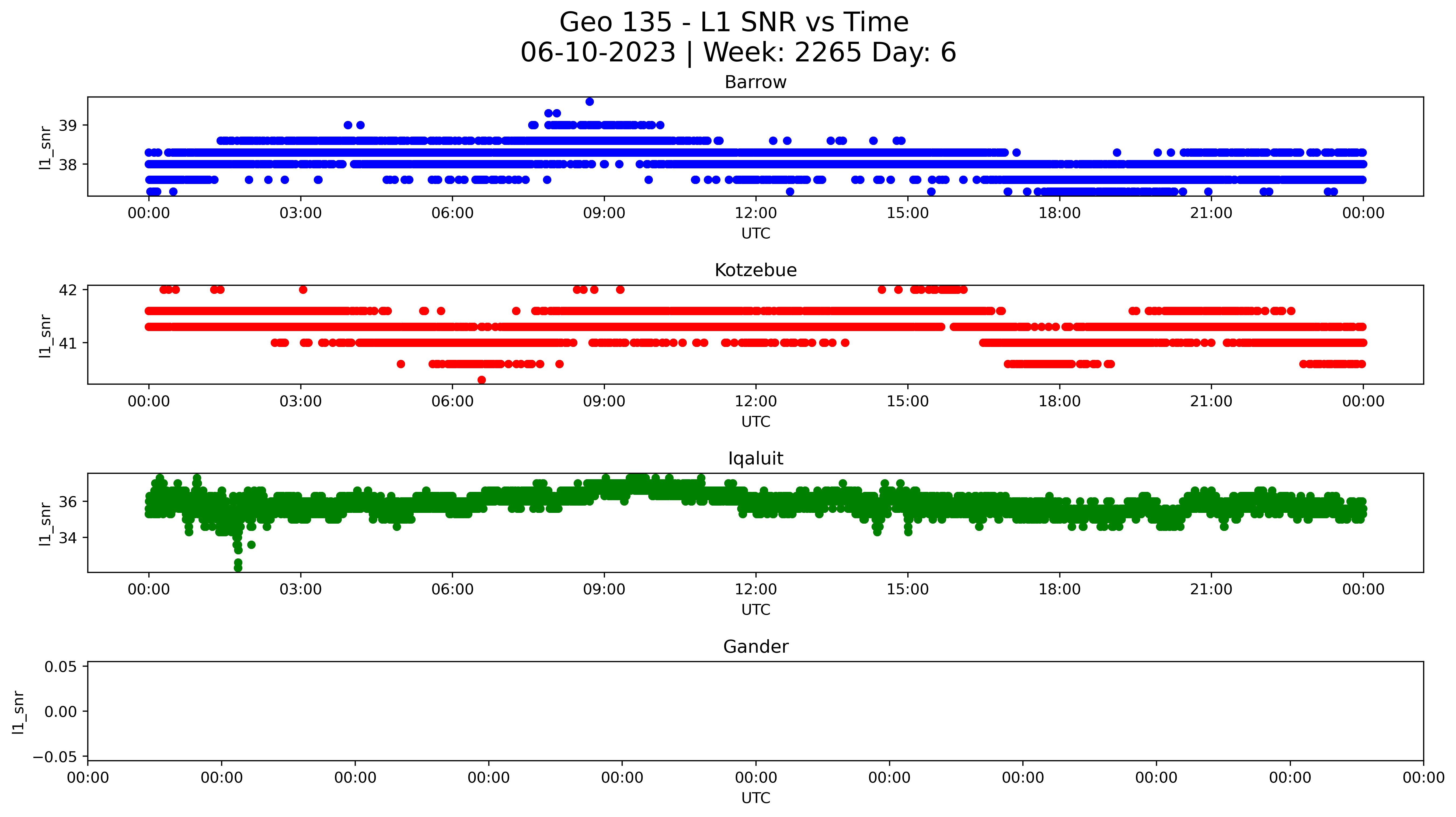The image size is (1456, 817).
Task: Click the l1_snr axis label on Iqaluit plot
Action: pos(45,524)
